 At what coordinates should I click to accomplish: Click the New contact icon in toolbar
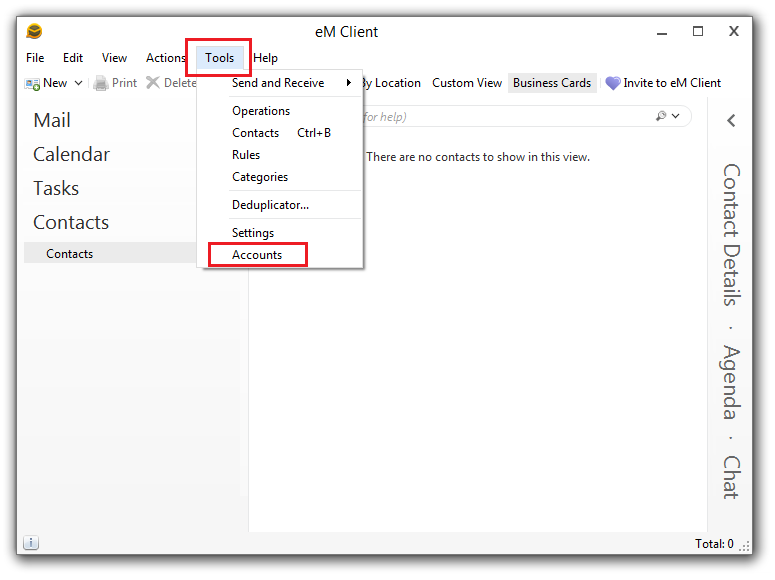coord(33,84)
